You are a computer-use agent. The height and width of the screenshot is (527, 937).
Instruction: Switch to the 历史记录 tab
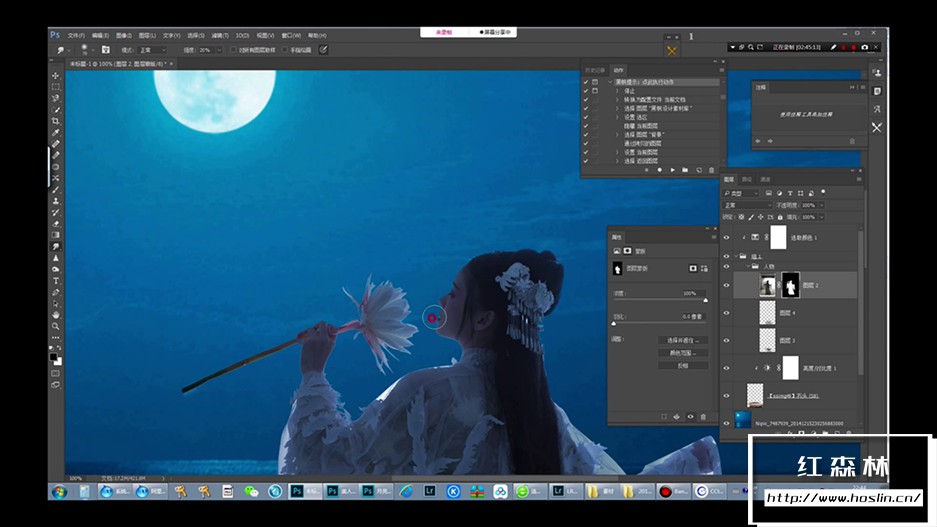click(594, 70)
